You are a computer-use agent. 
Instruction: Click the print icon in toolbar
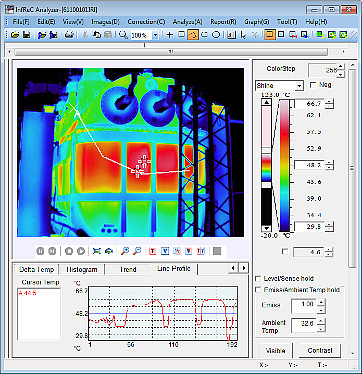click(69, 35)
